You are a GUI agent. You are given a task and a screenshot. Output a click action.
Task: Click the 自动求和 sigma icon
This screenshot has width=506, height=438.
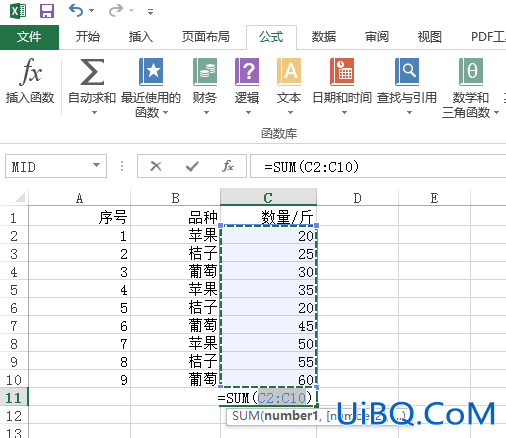click(x=92, y=72)
